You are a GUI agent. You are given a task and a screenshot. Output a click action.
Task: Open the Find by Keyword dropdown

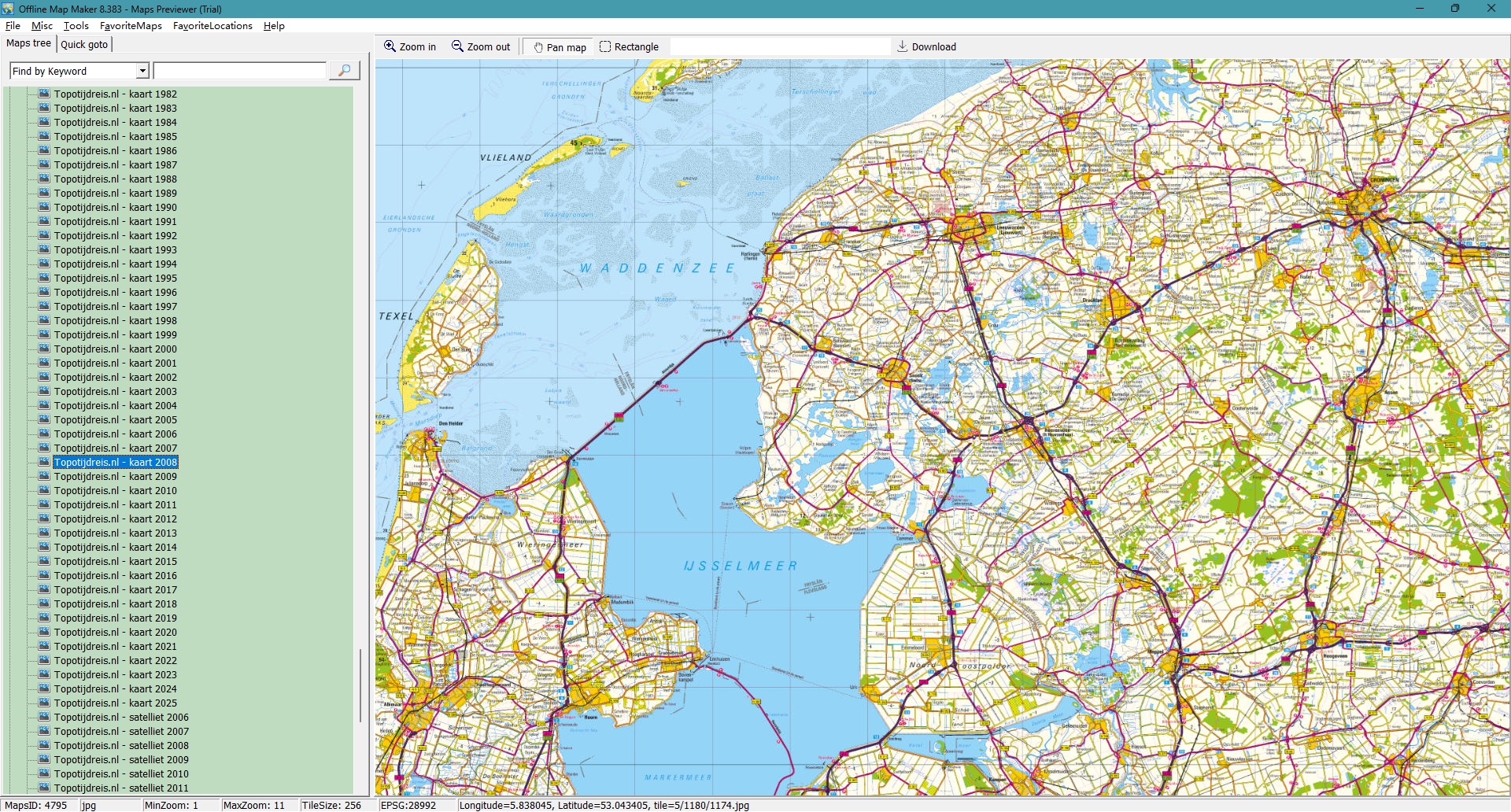142,71
